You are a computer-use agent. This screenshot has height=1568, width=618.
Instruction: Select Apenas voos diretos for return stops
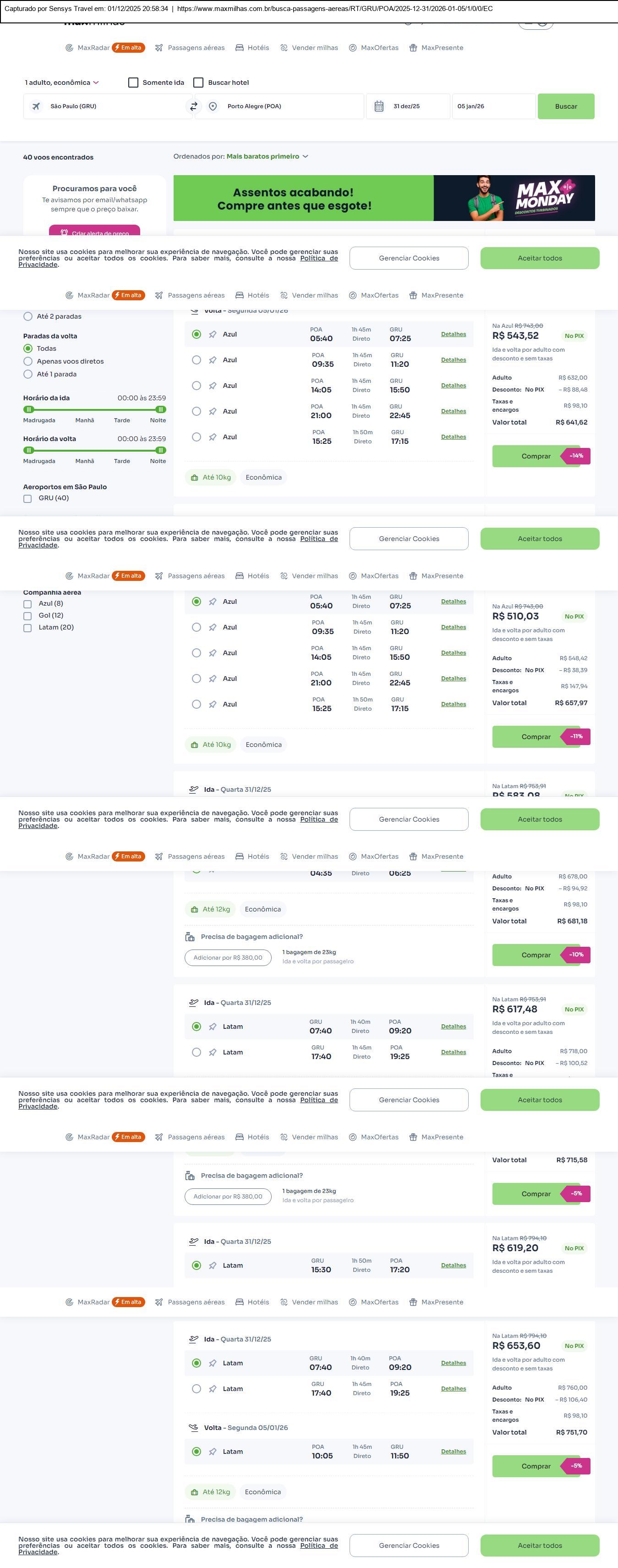(x=28, y=362)
